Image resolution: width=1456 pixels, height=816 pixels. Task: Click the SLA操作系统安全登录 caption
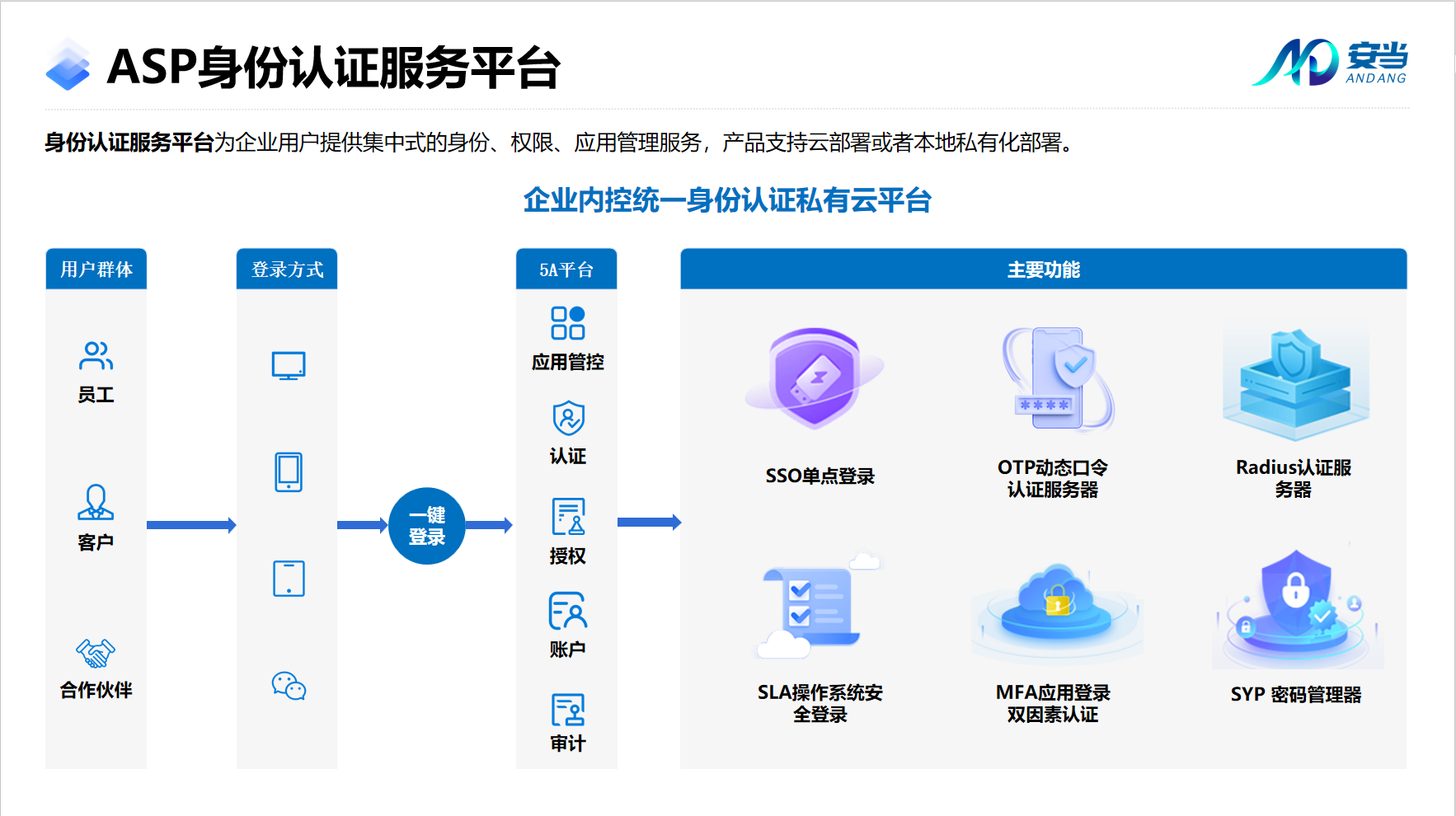[x=820, y=703]
